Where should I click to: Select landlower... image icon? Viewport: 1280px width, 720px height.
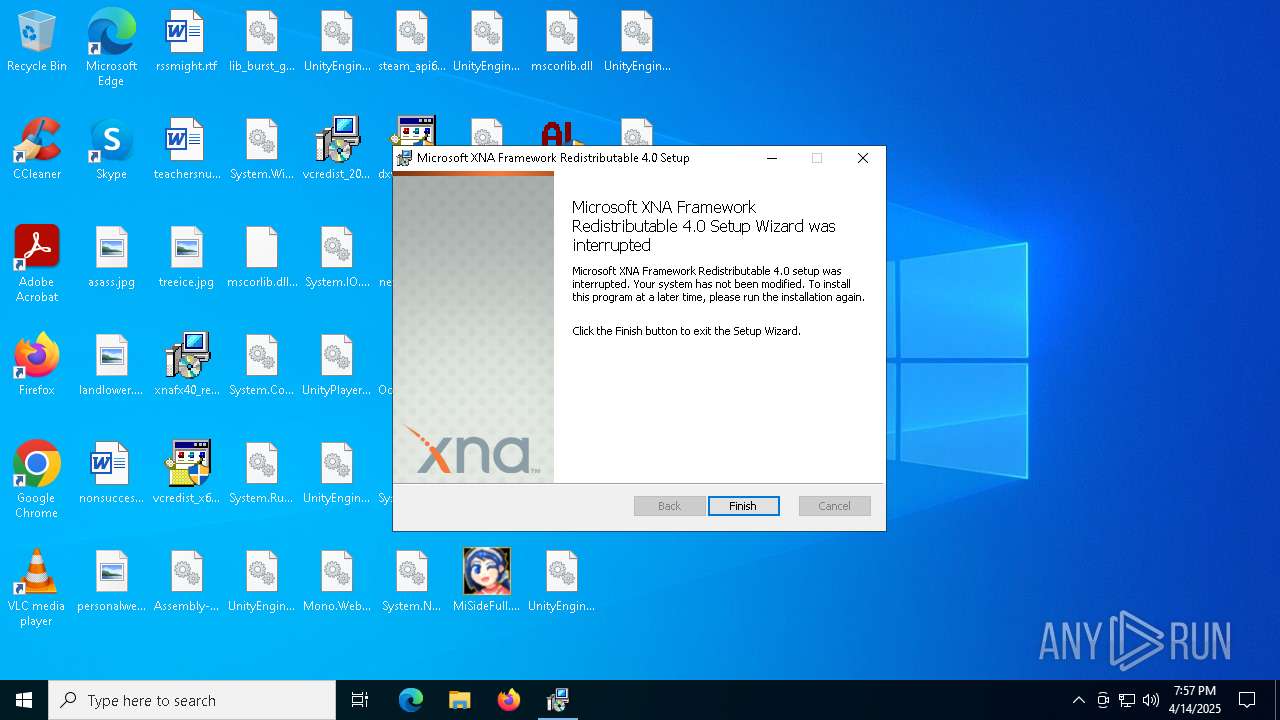tap(111, 366)
